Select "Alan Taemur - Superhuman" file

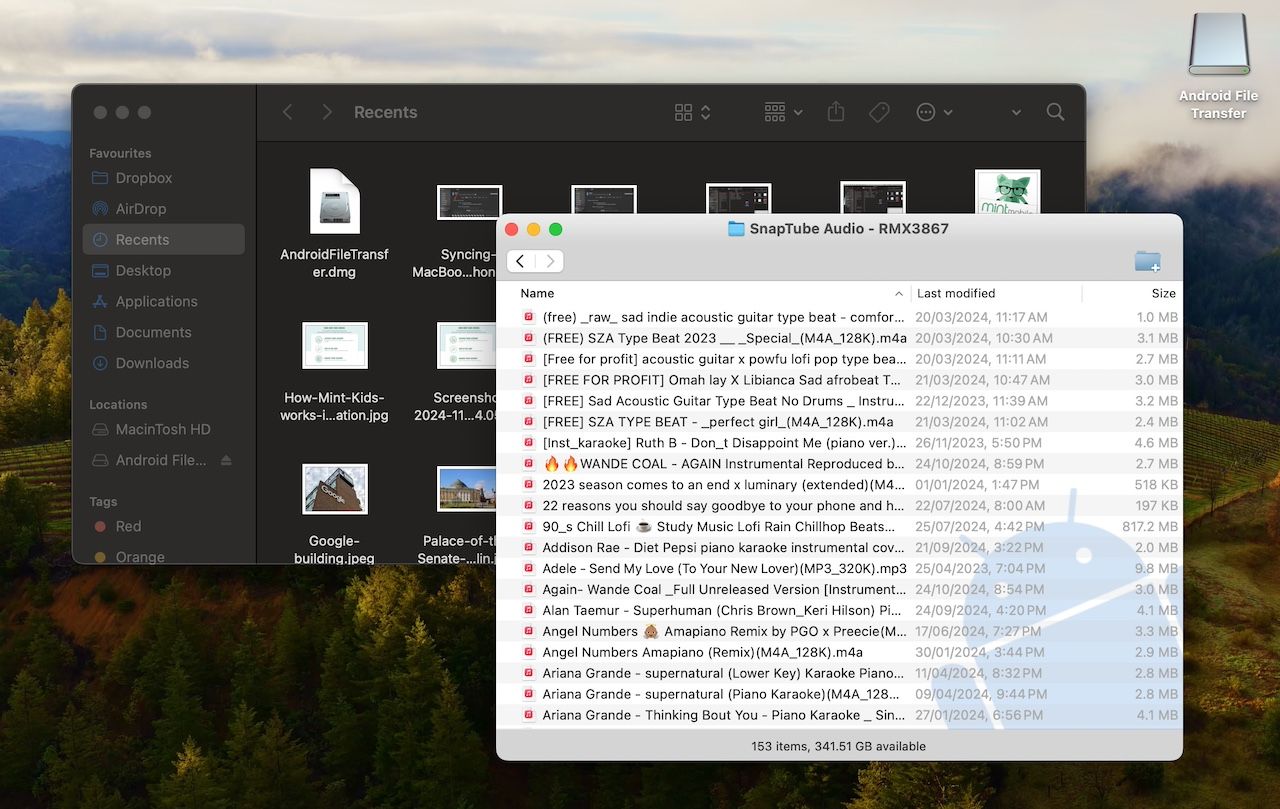[839, 611]
